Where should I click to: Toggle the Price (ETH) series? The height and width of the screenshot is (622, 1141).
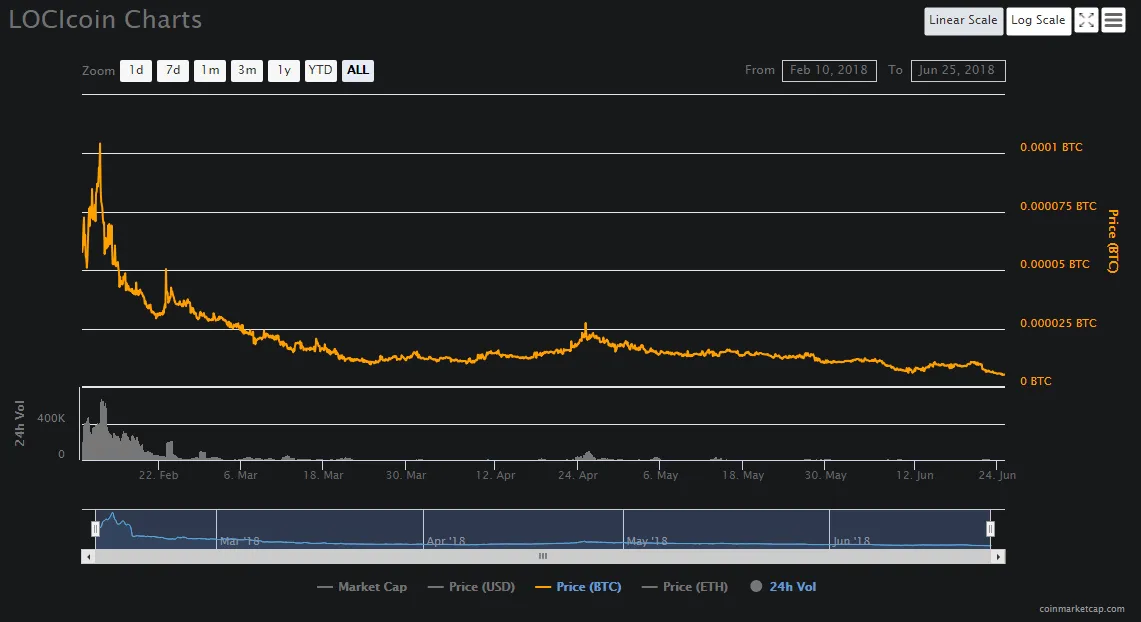685,586
